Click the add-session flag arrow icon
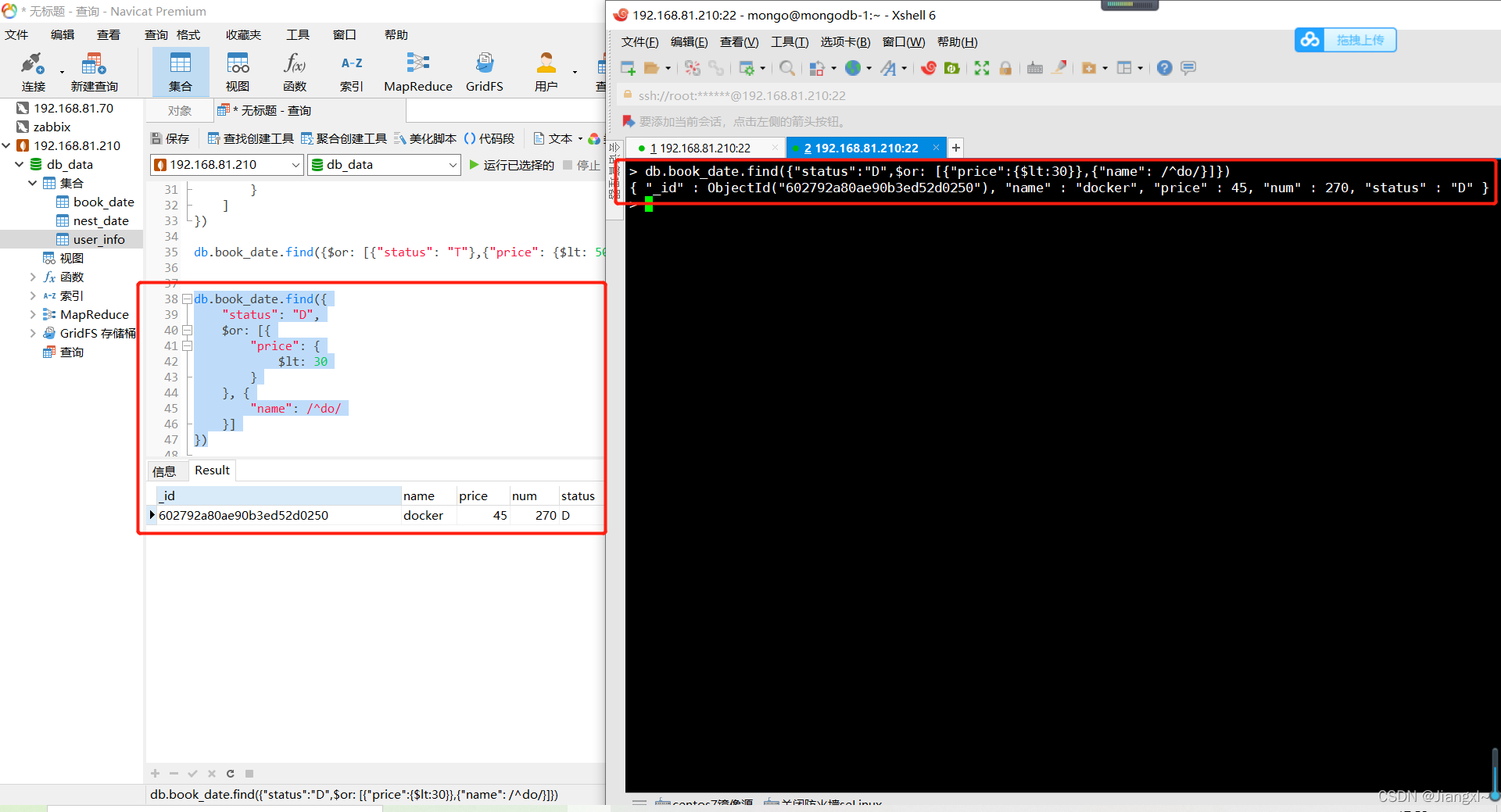The image size is (1501, 812). click(x=628, y=121)
